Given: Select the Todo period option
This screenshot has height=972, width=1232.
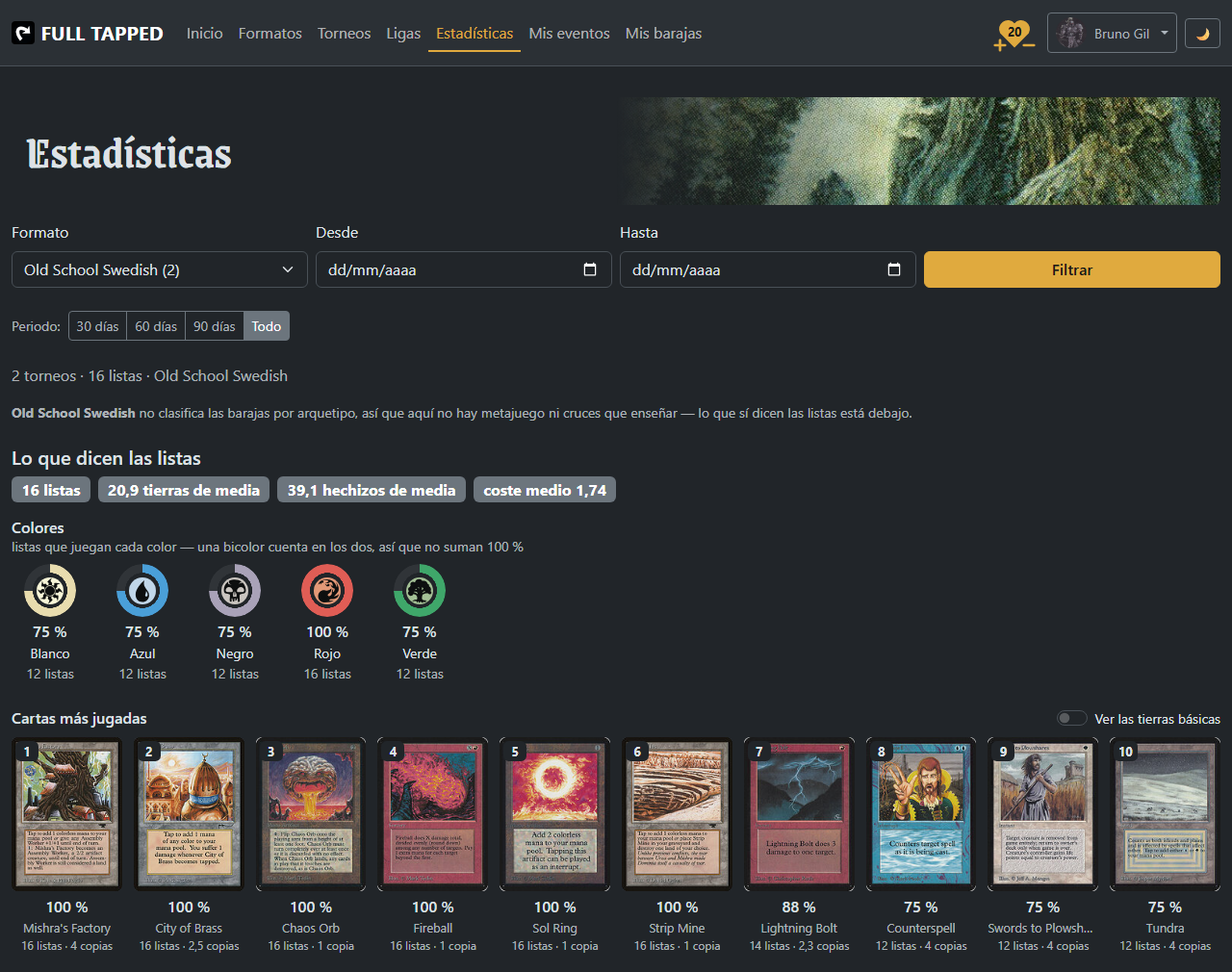Looking at the screenshot, I should click(x=267, y=326).
